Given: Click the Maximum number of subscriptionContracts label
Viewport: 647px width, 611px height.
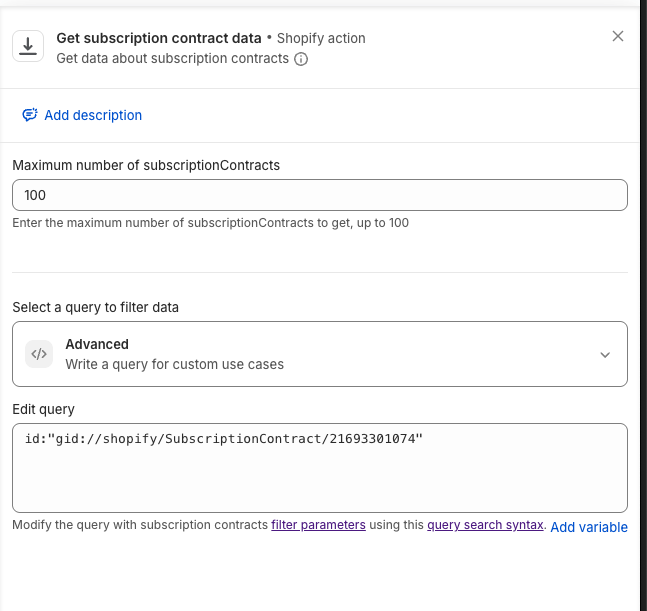Looking at the screenshot, I should point(146,165).
